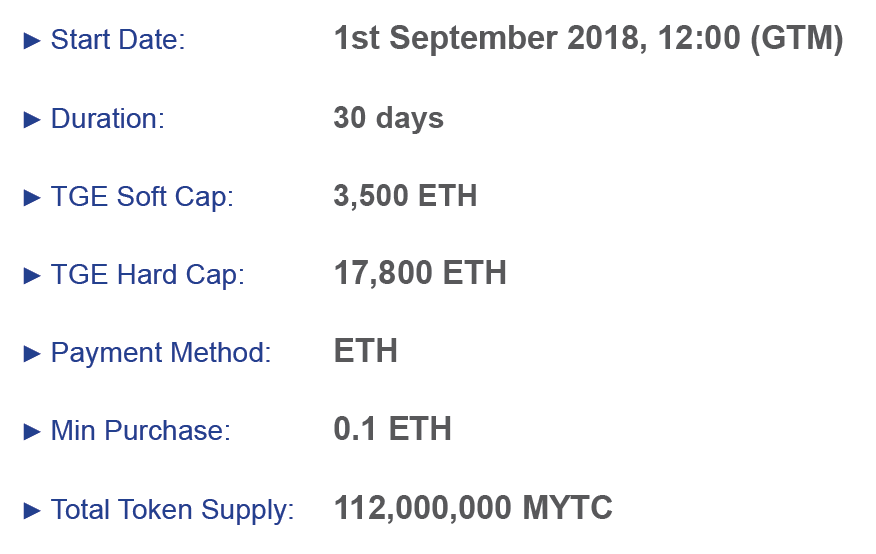This screenshot has height=554, width=876.
Task: Click the 0.1 ETH minimum purchase value
Action: pyautogui.click(x=392, y=429)
